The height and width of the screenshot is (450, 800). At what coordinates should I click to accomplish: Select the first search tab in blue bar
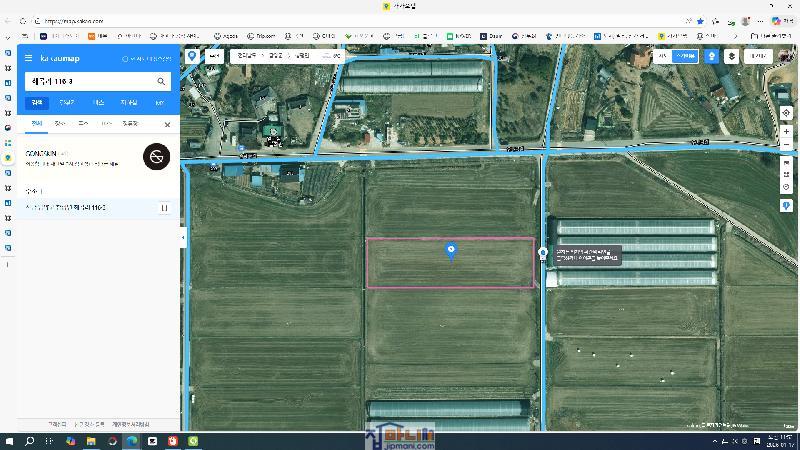click(x=37, y=102)
